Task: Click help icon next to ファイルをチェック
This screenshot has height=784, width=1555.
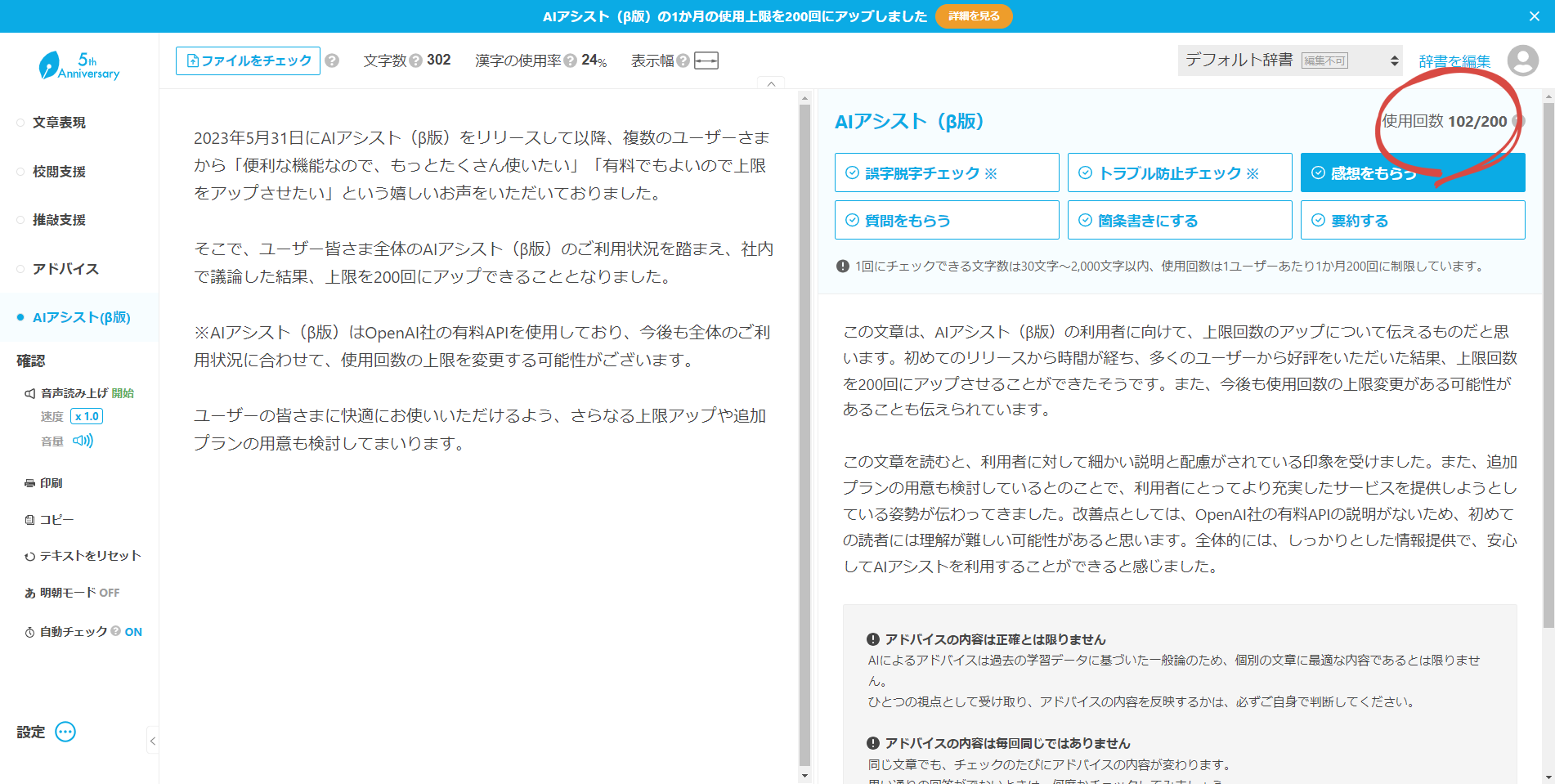Action: 332,60
